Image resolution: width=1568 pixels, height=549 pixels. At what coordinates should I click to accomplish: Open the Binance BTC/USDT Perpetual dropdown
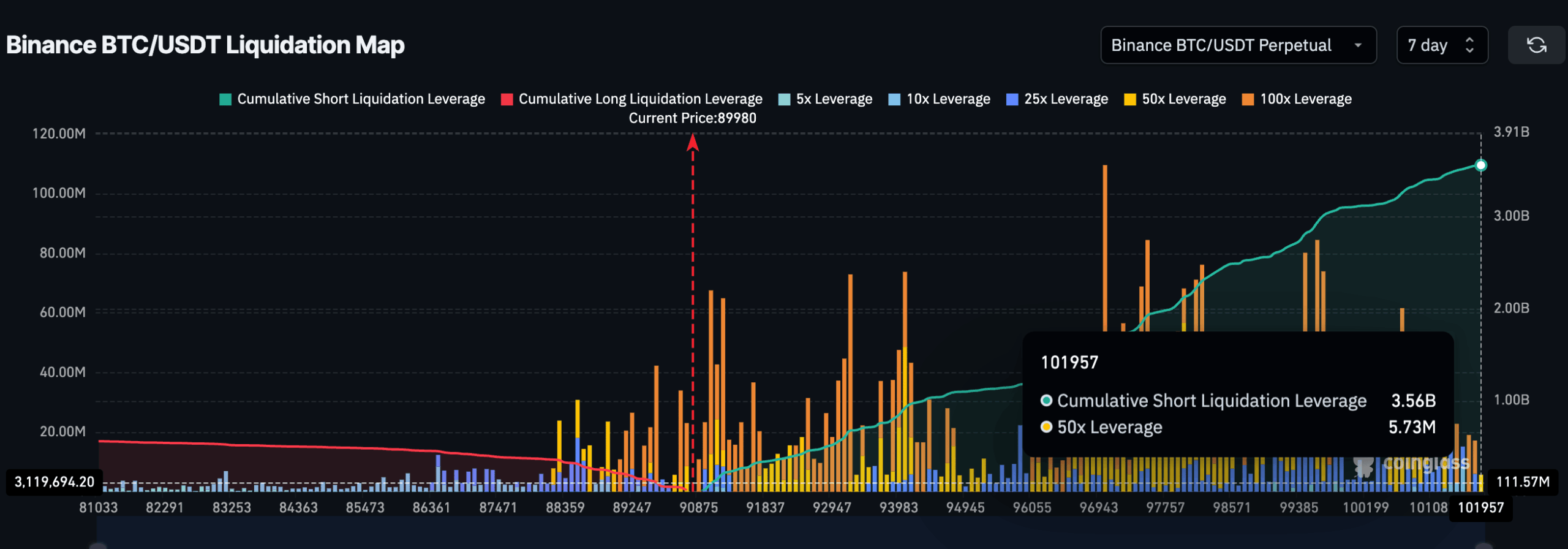click(x=1237, y=45)
